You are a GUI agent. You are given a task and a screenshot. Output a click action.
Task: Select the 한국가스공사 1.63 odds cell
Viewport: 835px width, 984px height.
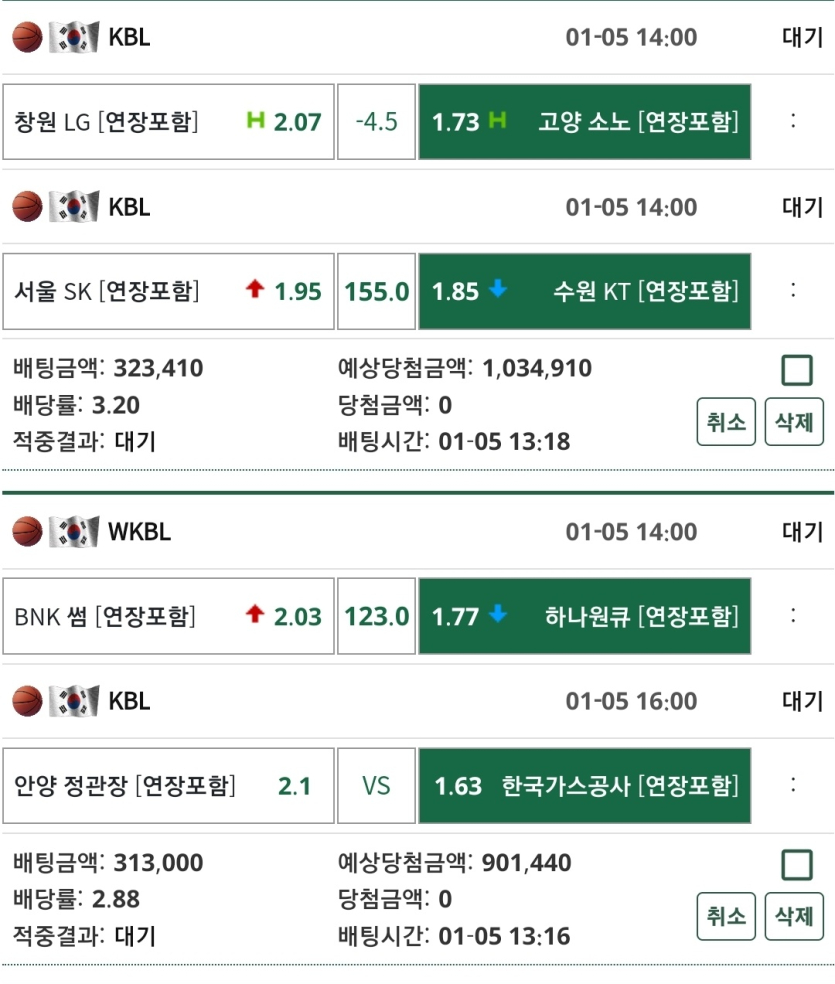584,786
